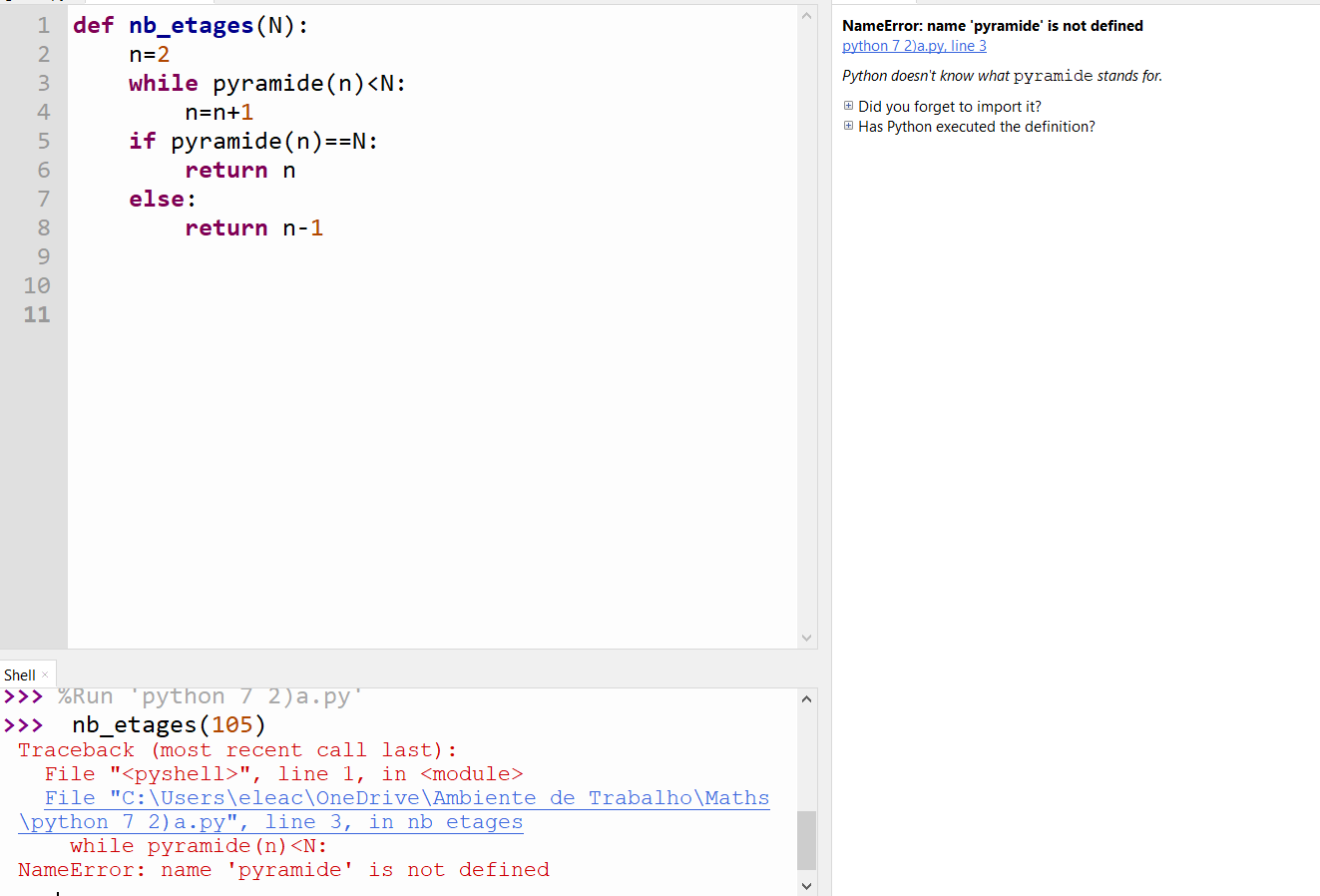Open the 'python 7 2)a.py, line 3' assistant link
1320x896 pixels.
pyautogui.click(x=914, y=46)
